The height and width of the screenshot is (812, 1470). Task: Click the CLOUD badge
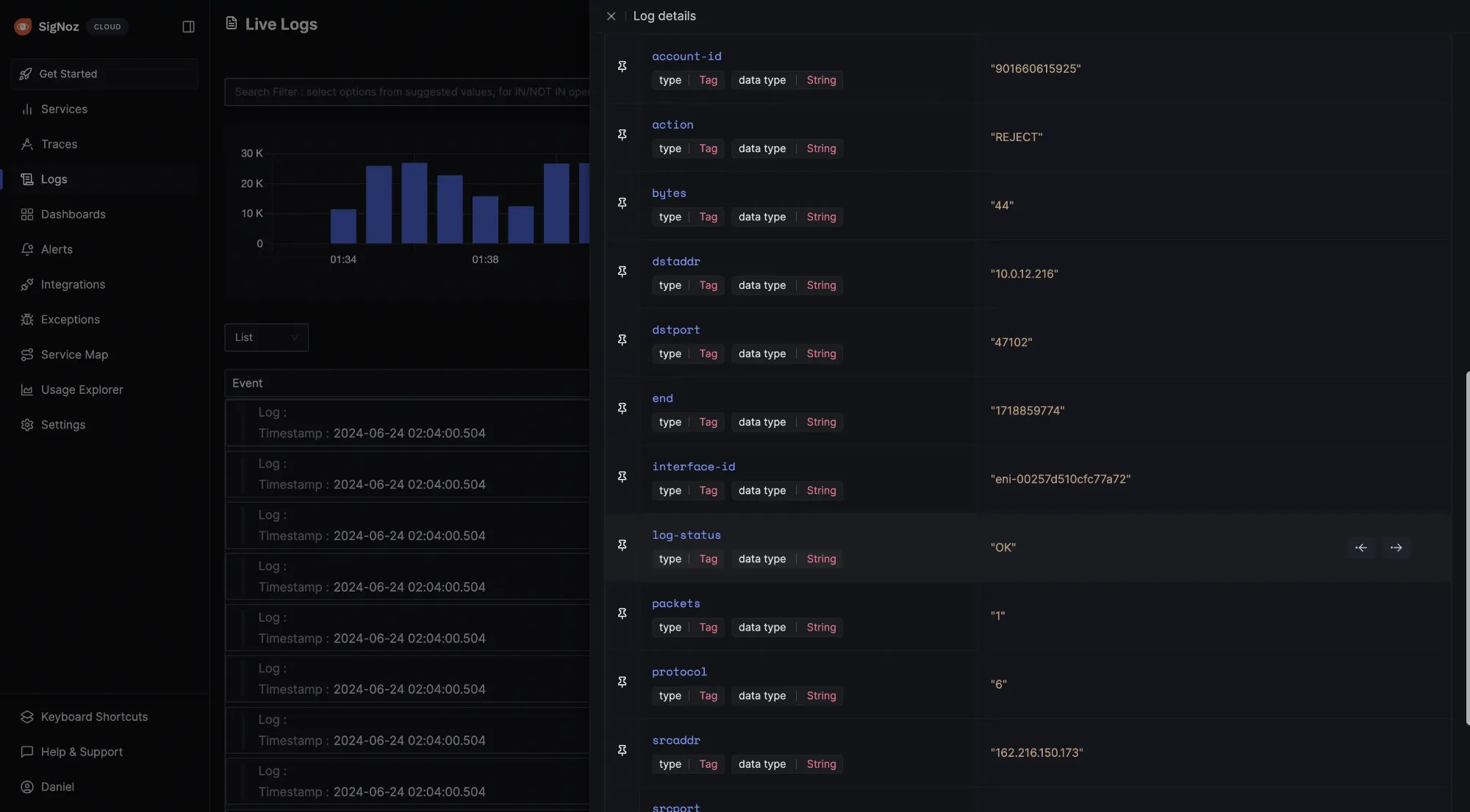[107, 26]
